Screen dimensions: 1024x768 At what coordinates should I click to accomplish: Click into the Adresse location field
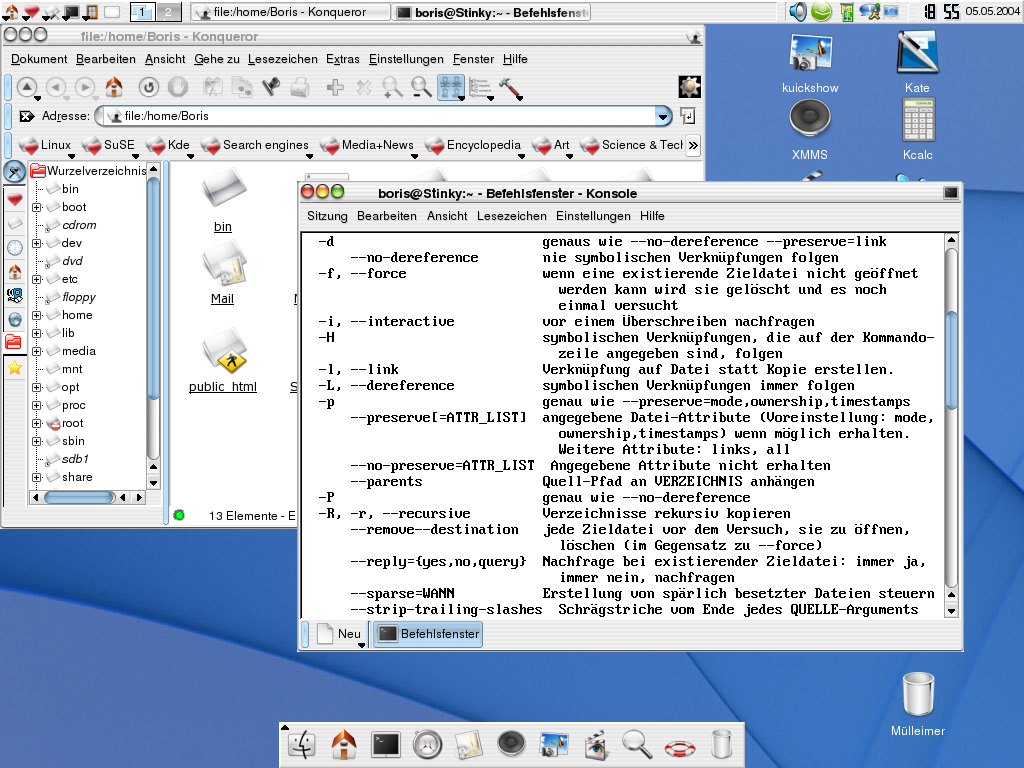tap(381, 116)
